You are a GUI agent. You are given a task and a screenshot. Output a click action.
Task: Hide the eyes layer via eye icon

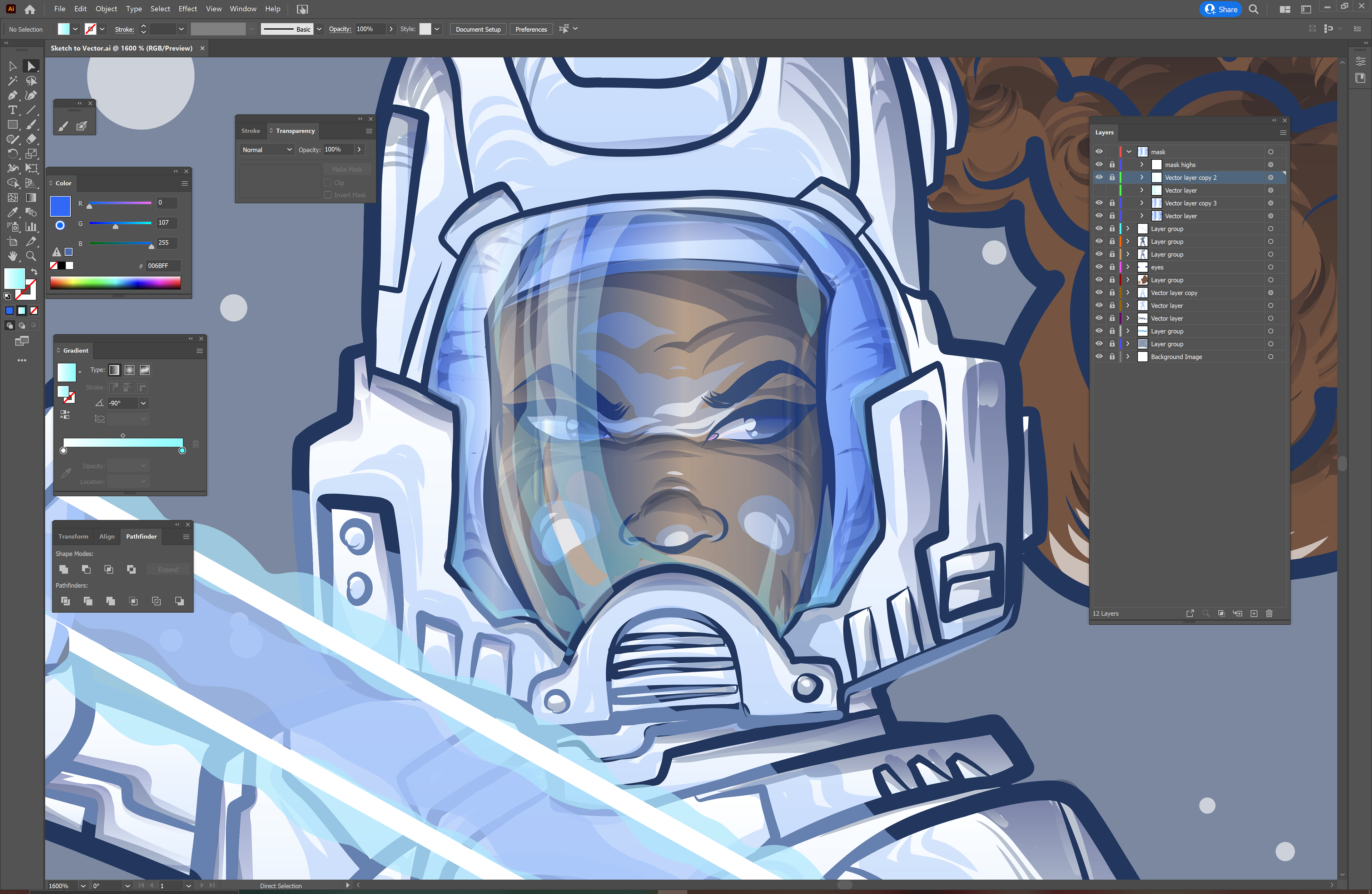(1099, 267)
